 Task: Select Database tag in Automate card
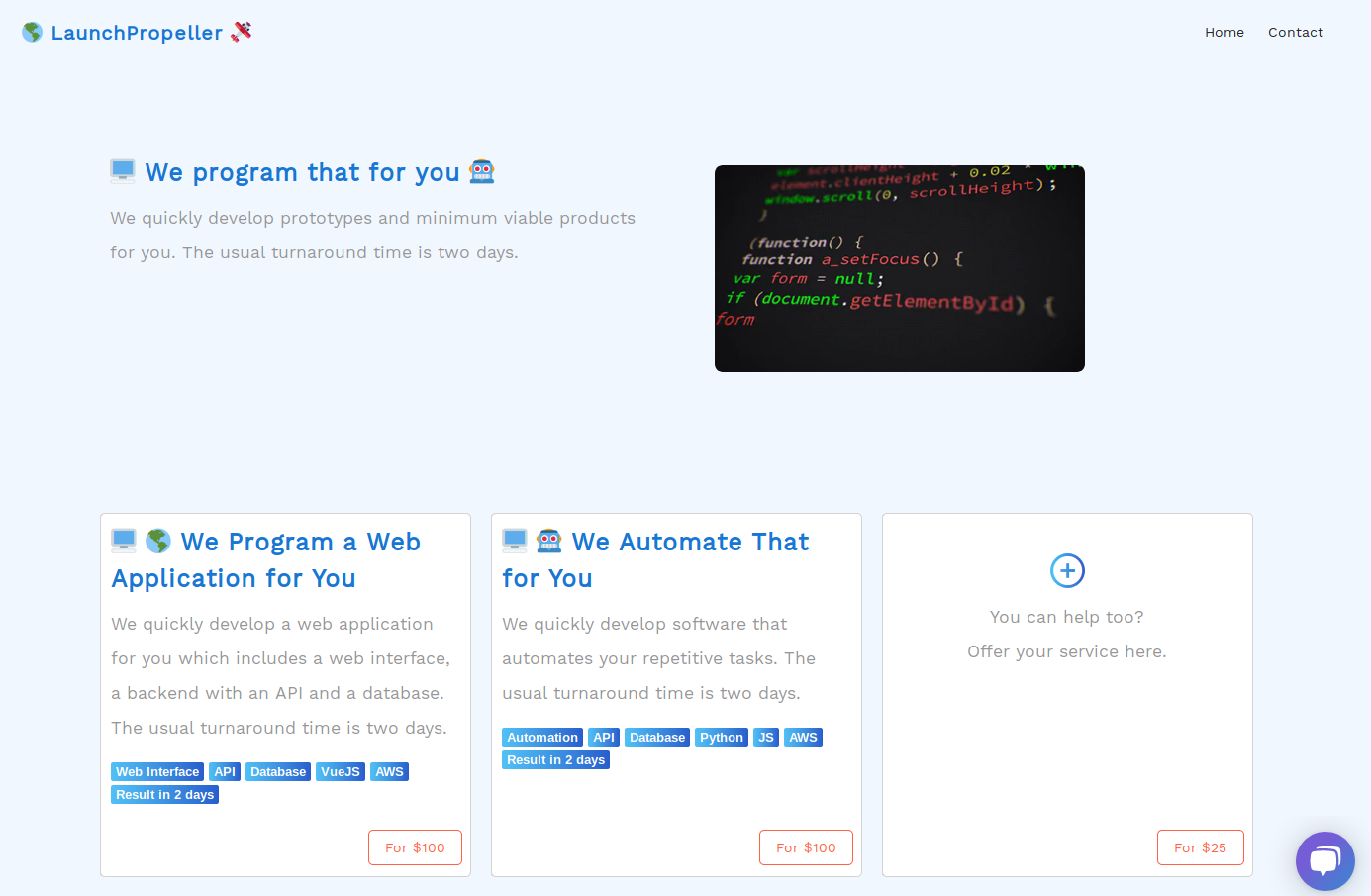[x=657, y=738]
